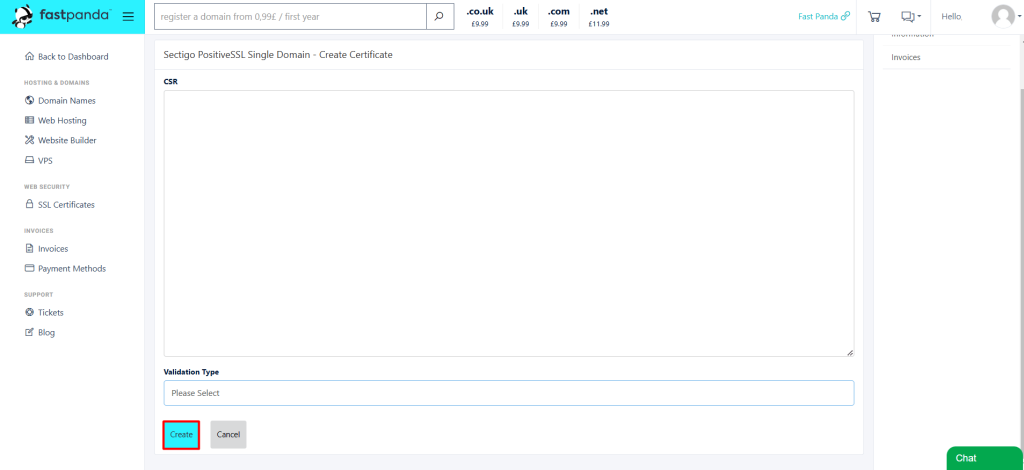The image size is (1024, 470).
Task: Go Back to Dashboard
Action: click(x=67, y=57)
